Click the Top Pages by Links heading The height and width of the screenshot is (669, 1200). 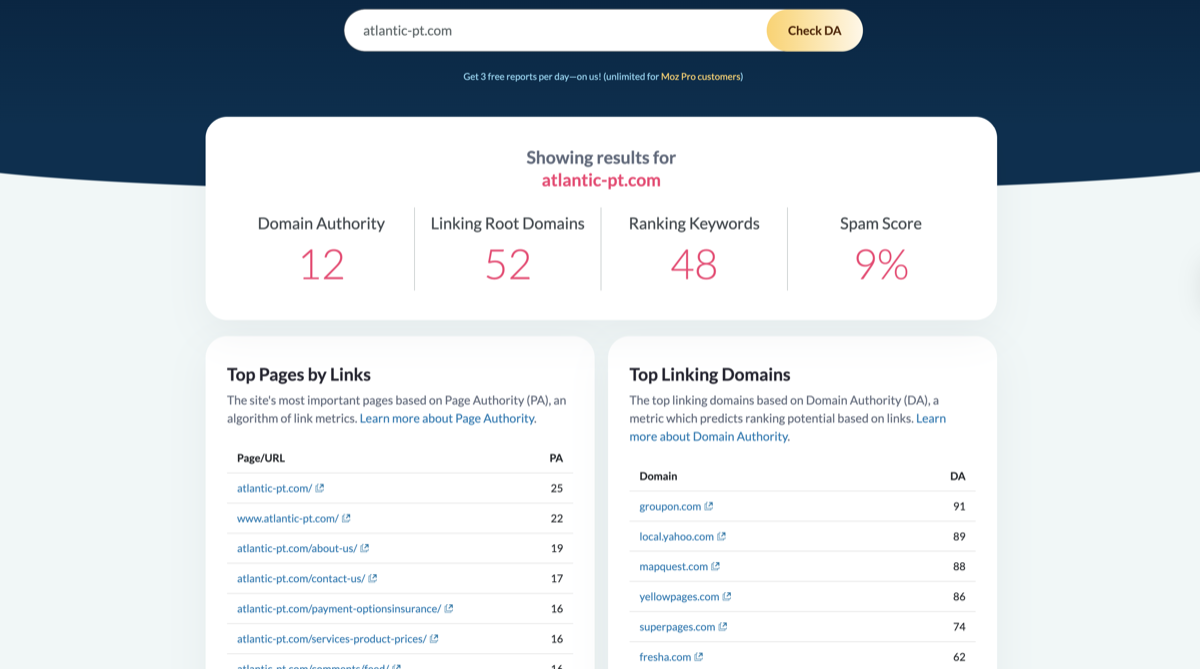pos(299,374)
